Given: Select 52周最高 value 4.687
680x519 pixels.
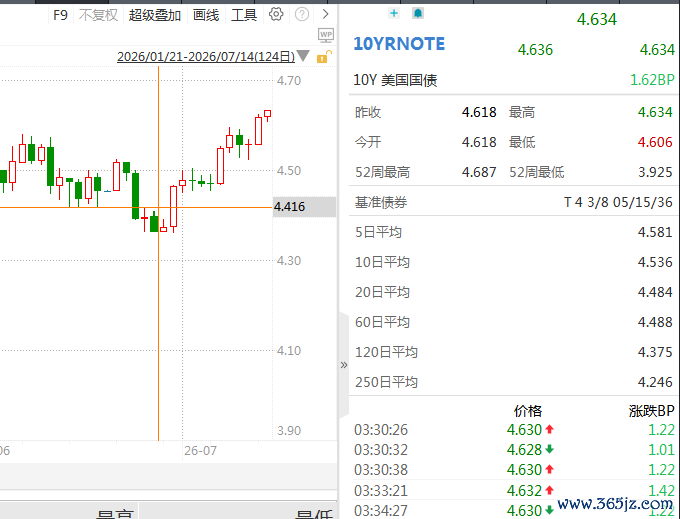Looking at the screenshot, I should pos(479,172).
